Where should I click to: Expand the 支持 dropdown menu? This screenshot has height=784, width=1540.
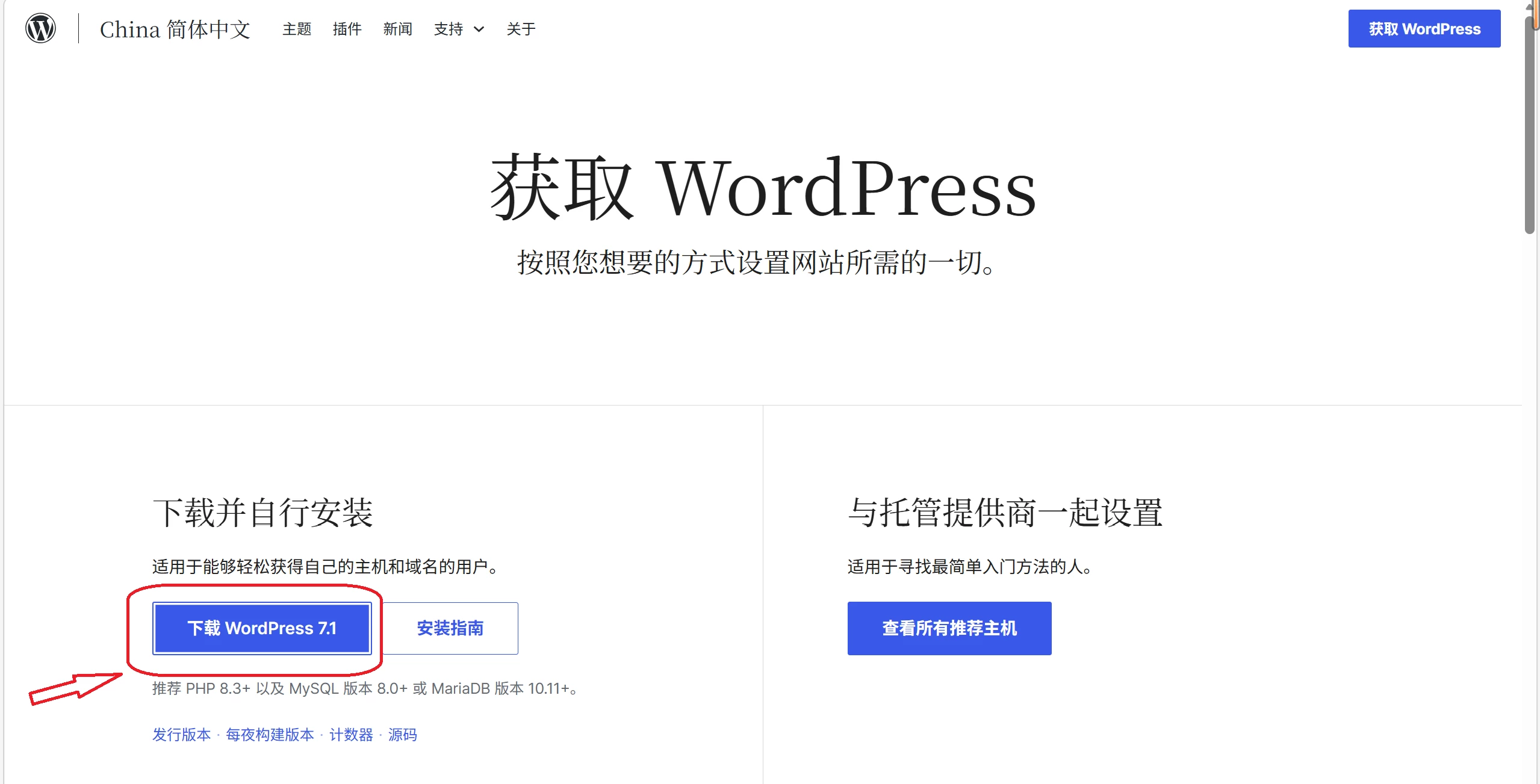(459, 29)
